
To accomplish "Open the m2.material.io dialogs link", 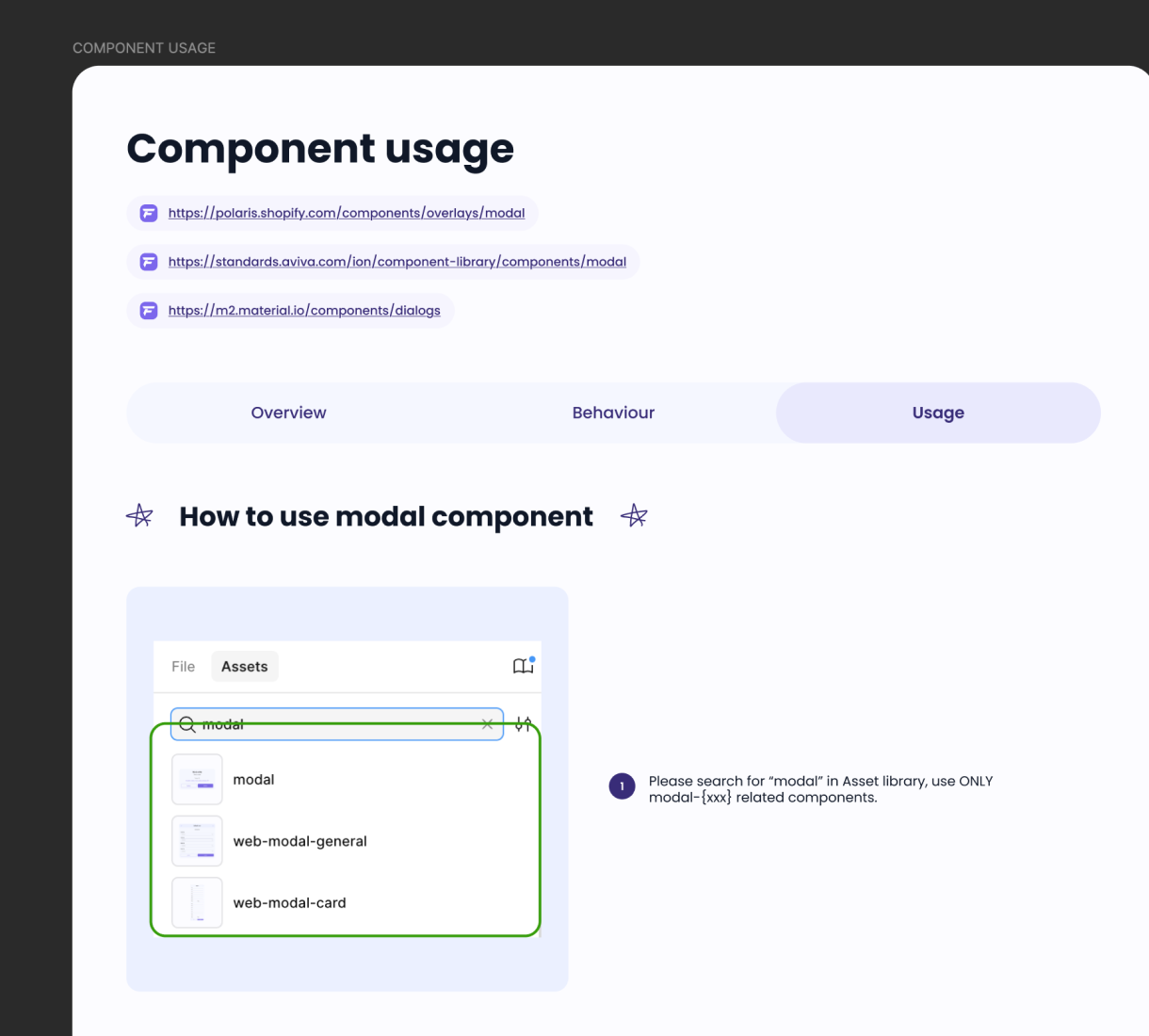I will [304, 311].
